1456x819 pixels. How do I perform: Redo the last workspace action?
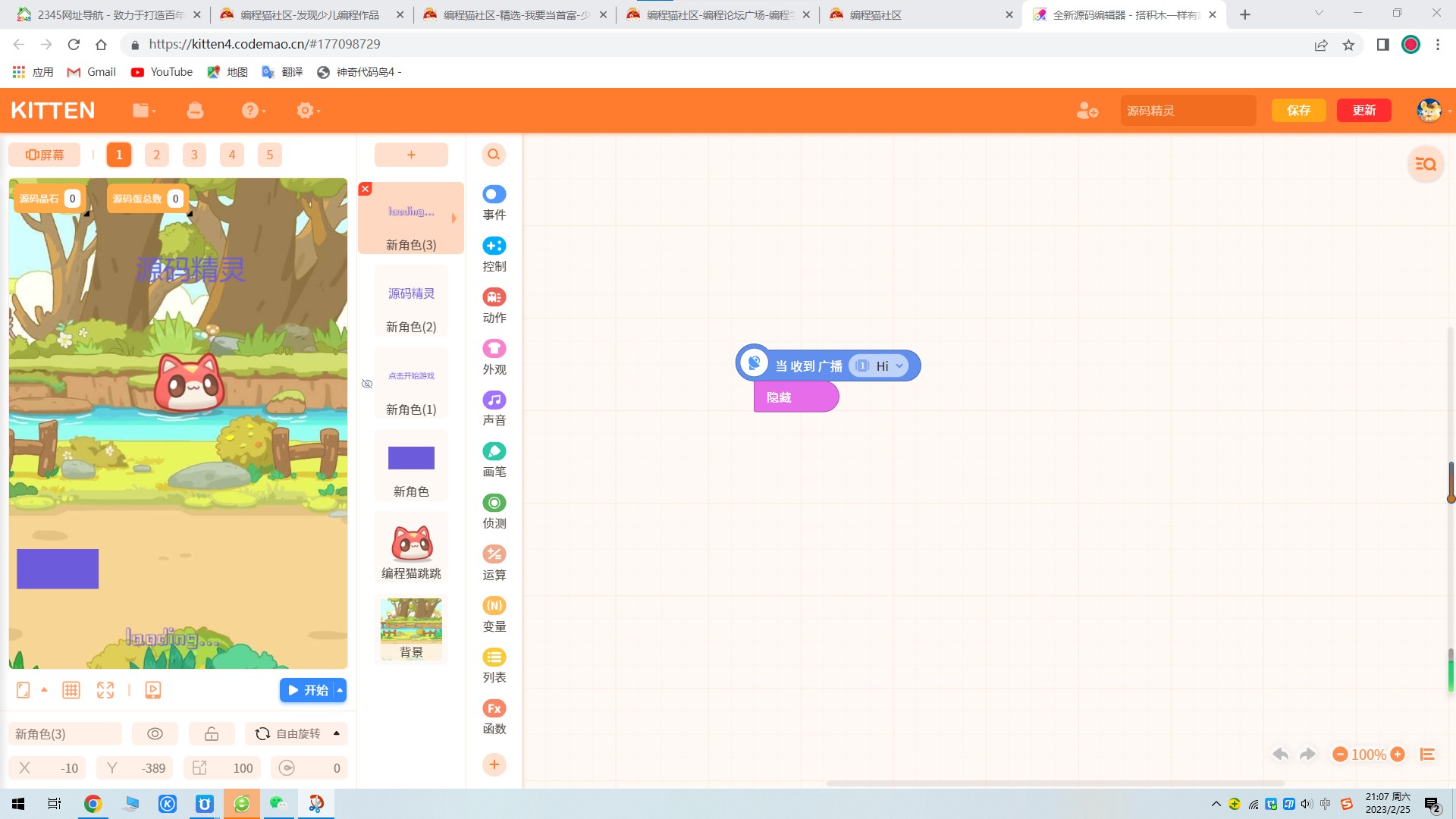pos(1307,755)
